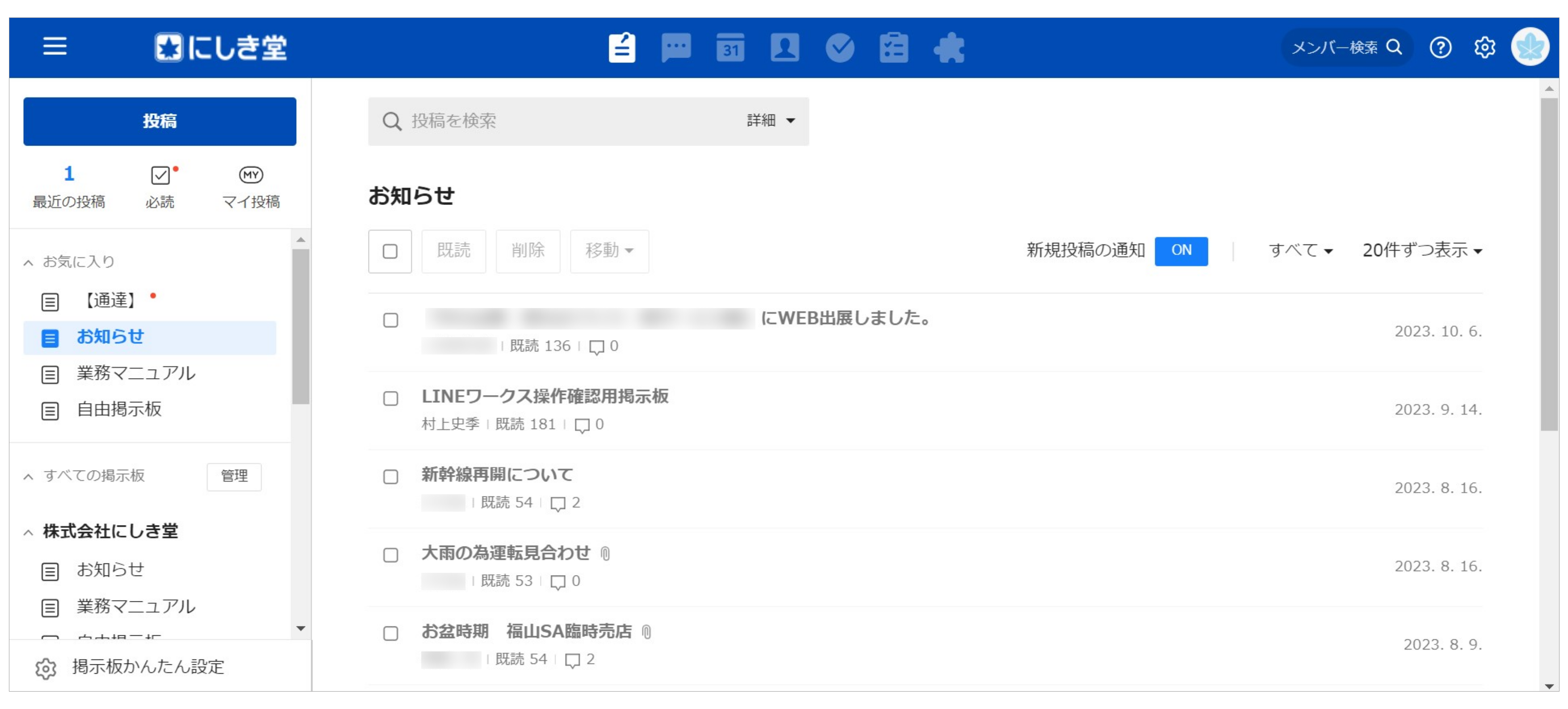1568x709 pixels.
Task: Open the 詳細 search options dropdown
Action: (x=771, y=121)
